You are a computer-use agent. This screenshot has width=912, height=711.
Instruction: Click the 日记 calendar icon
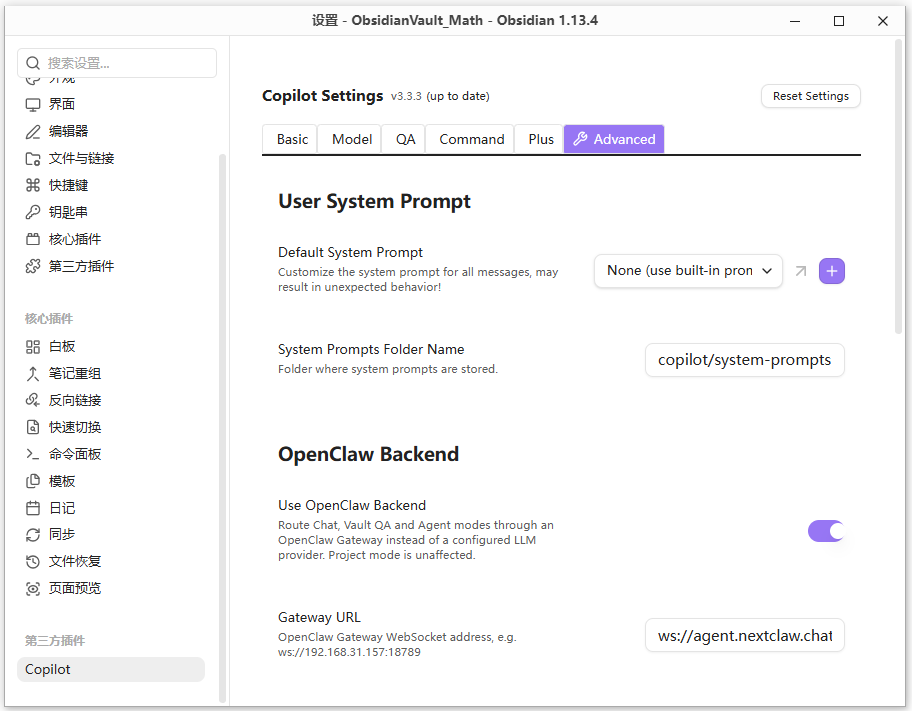[33, 508]
